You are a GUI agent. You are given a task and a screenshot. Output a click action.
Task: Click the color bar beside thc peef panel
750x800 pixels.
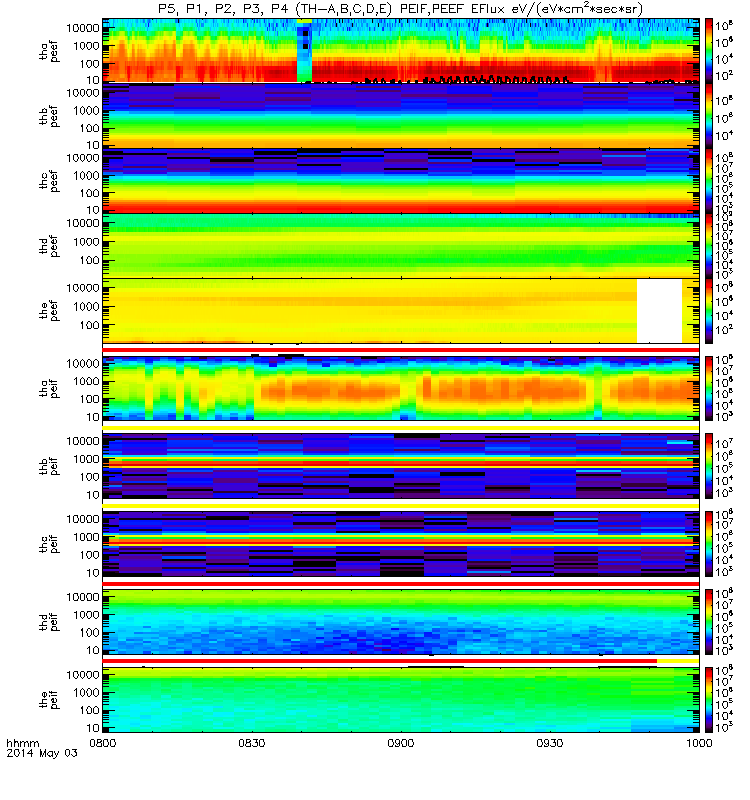(x=709, y=181)
